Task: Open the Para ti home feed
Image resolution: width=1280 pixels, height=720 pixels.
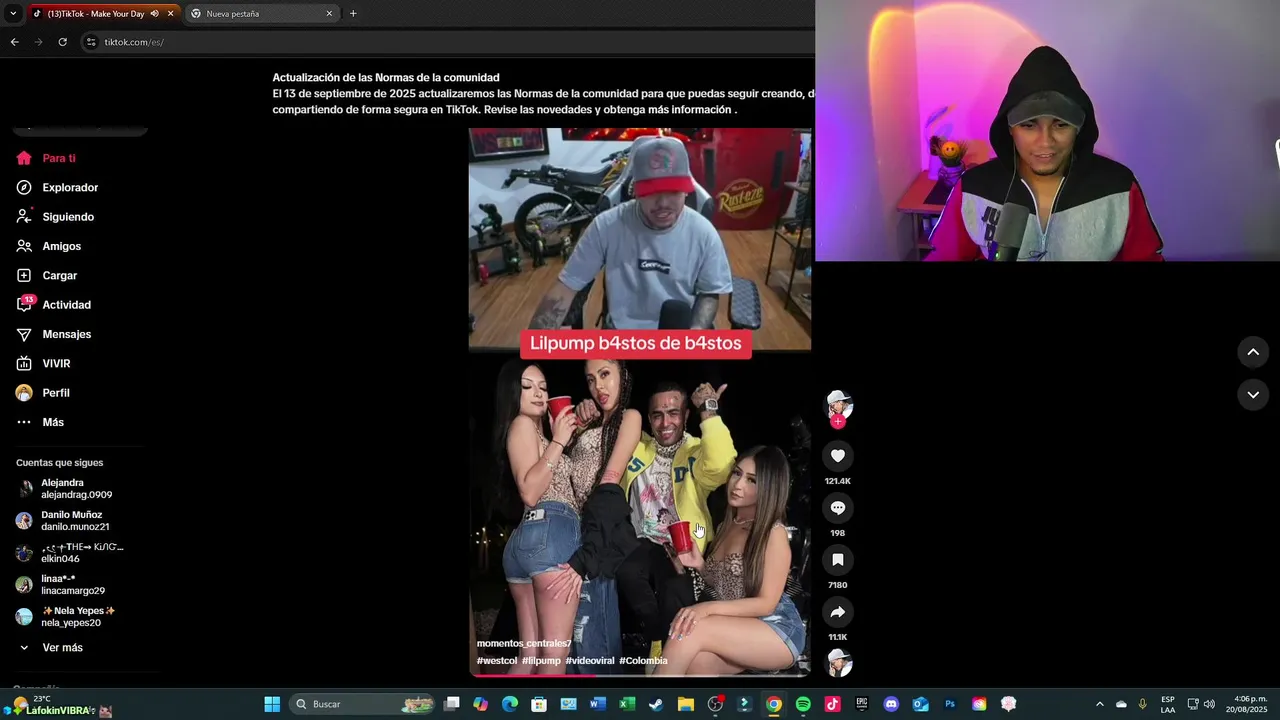Action: coord(46,158)
